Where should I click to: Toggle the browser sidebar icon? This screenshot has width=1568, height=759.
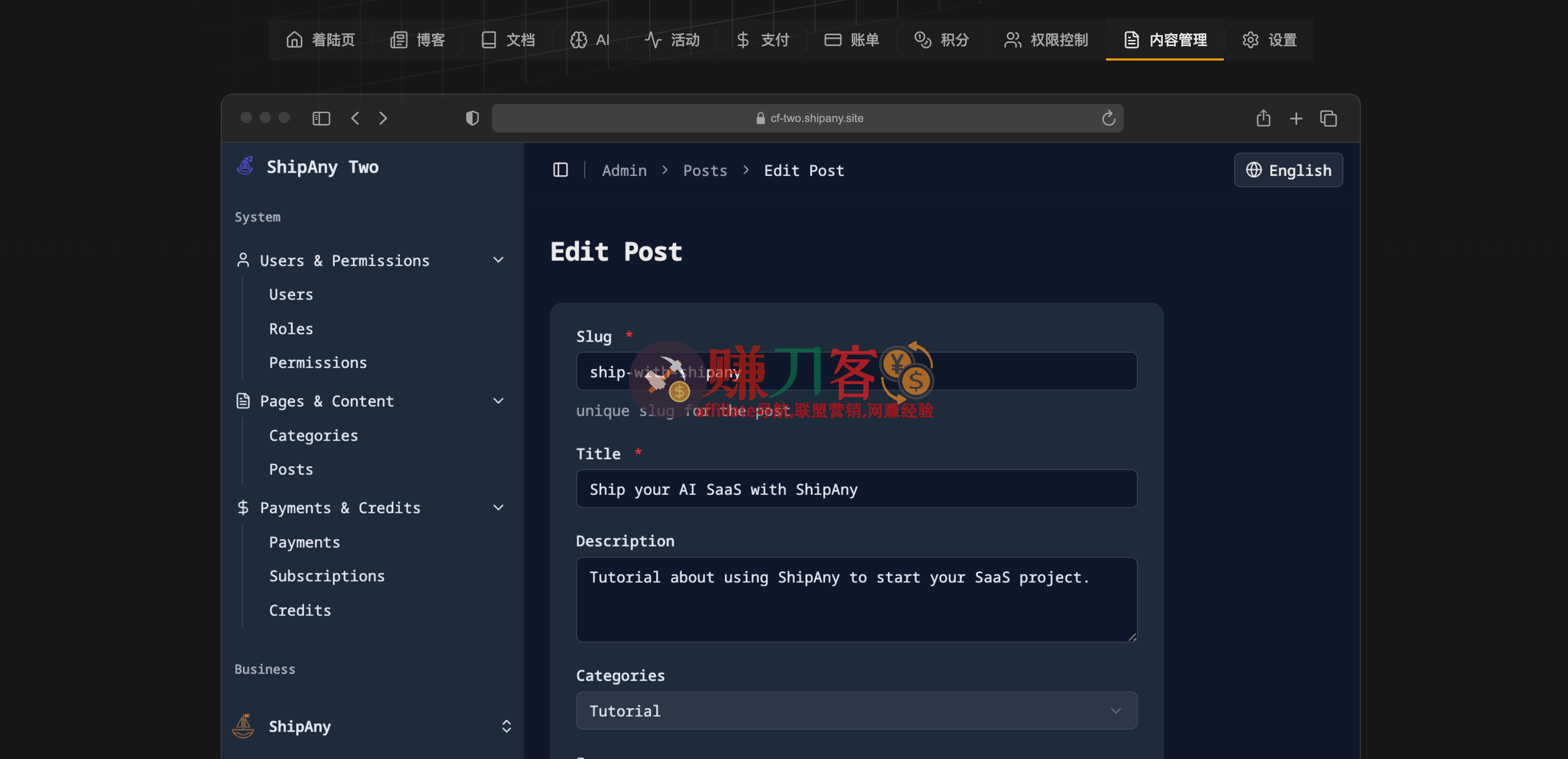point(321,118)
